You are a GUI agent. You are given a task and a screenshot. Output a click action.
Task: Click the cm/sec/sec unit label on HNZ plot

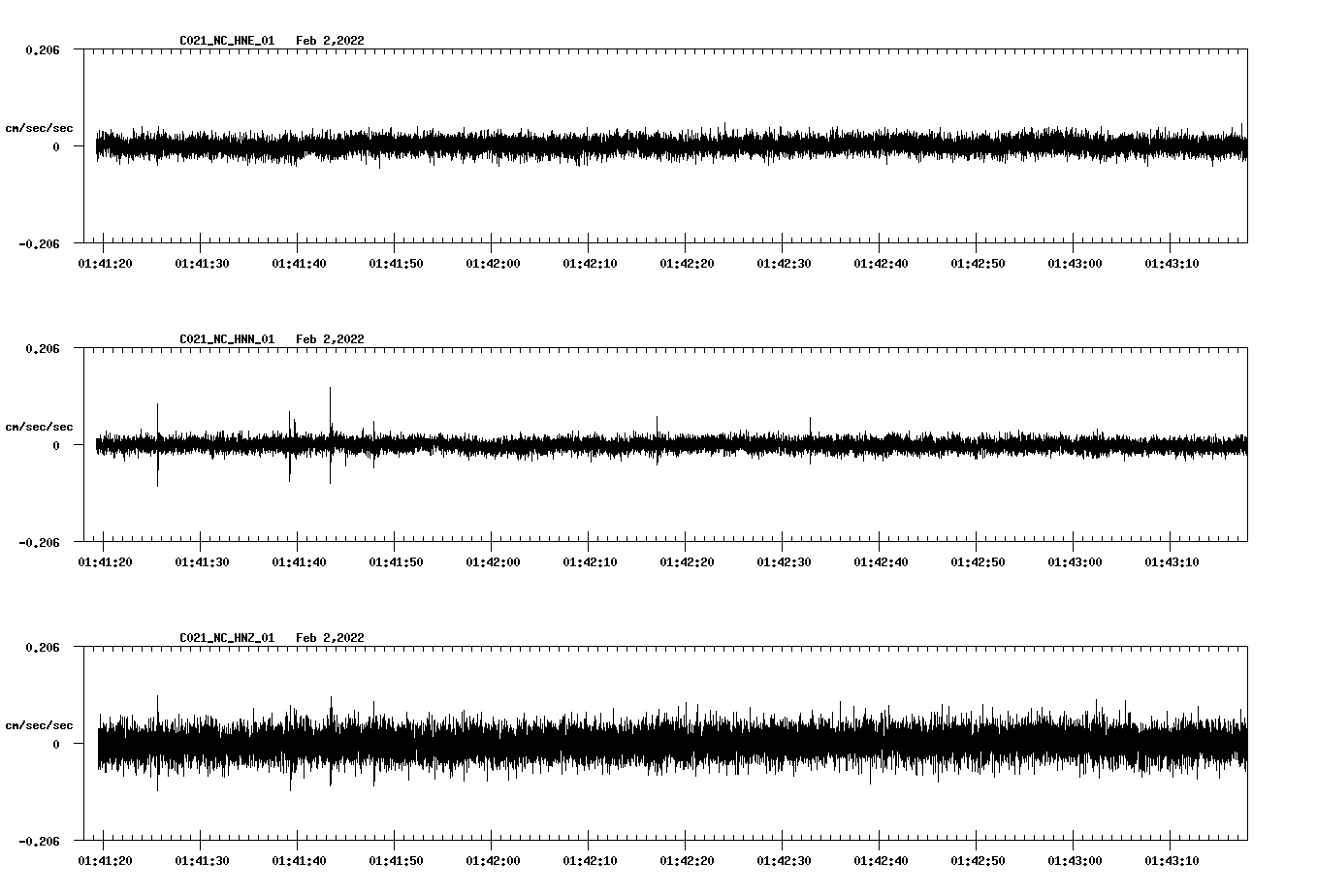click(39, 725)
